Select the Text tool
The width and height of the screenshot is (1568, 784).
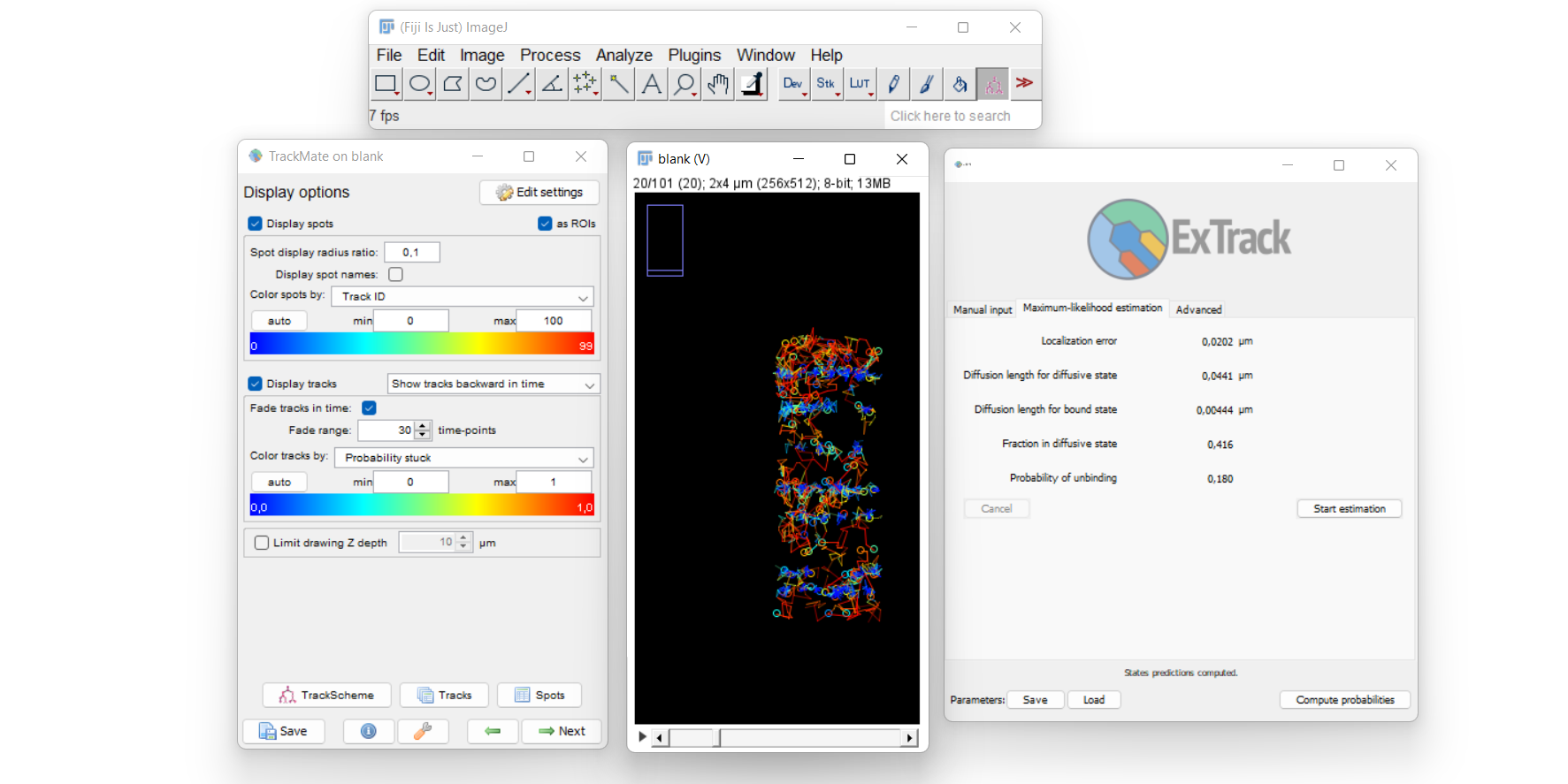[651, 84]
